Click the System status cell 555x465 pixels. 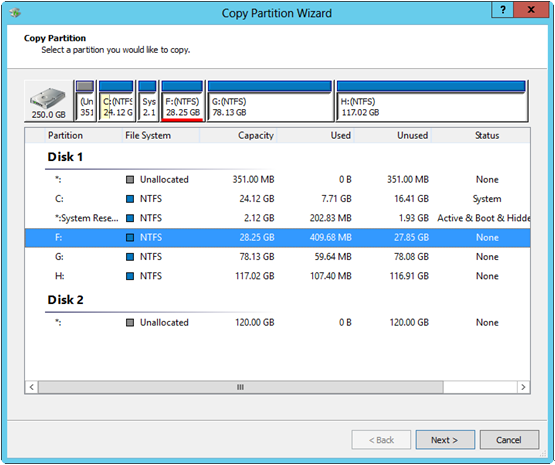tap(487, 199)
